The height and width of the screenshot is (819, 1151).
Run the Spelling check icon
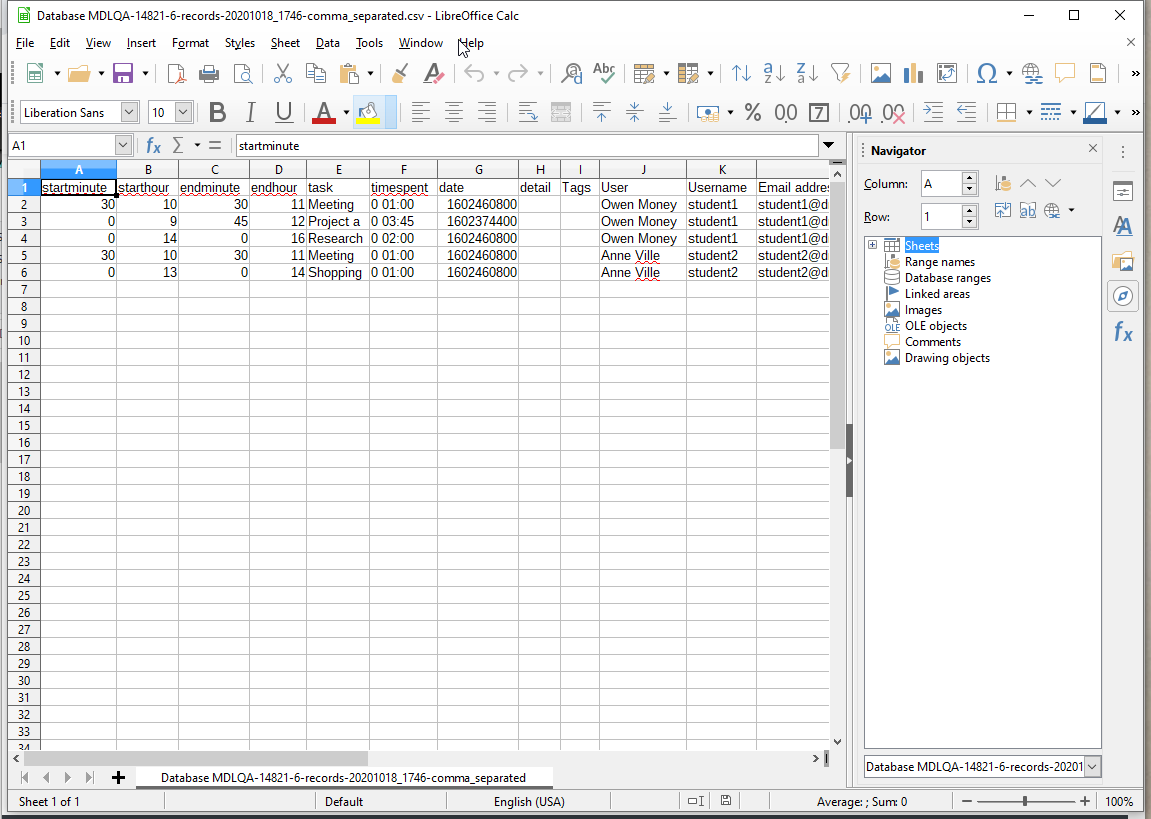tap(604, 73)
